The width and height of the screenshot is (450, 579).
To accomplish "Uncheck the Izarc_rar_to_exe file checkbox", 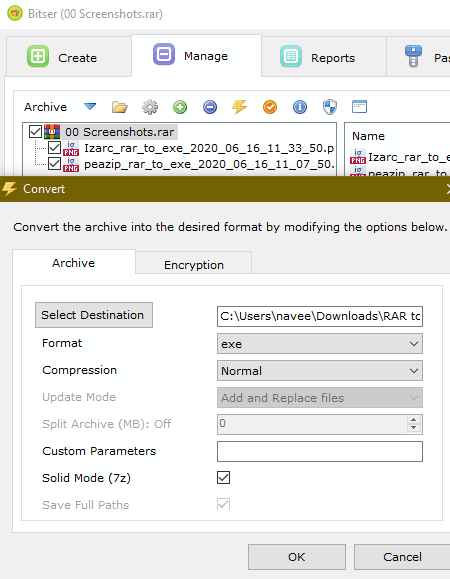I will [55, 148].
